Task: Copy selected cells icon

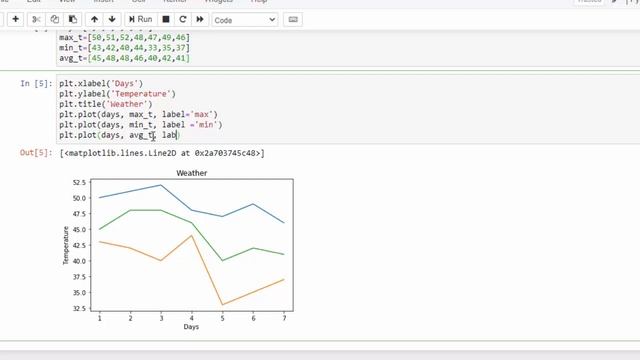Action: click(54, 19)
